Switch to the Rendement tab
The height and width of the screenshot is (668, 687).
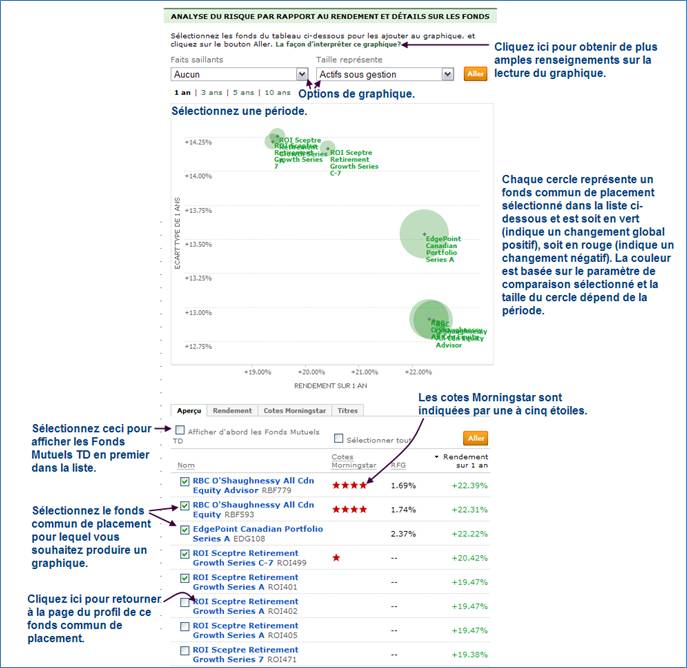[x=232, y=410]
